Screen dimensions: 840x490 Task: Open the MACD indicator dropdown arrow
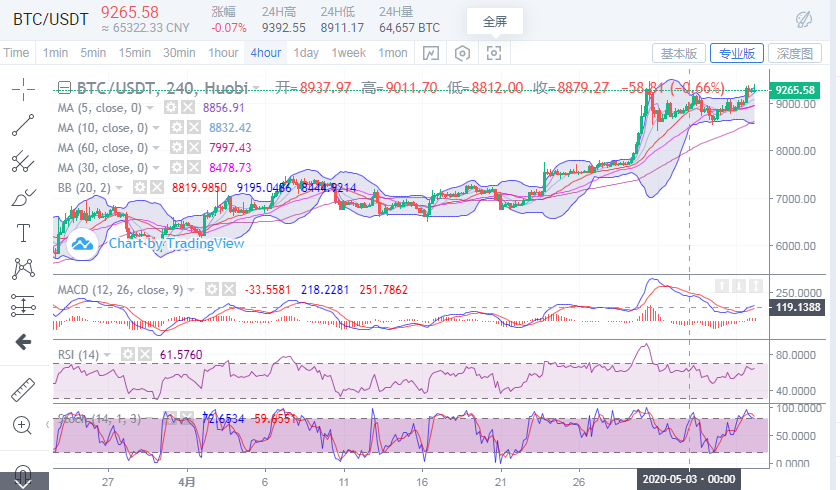click(192, 289)
